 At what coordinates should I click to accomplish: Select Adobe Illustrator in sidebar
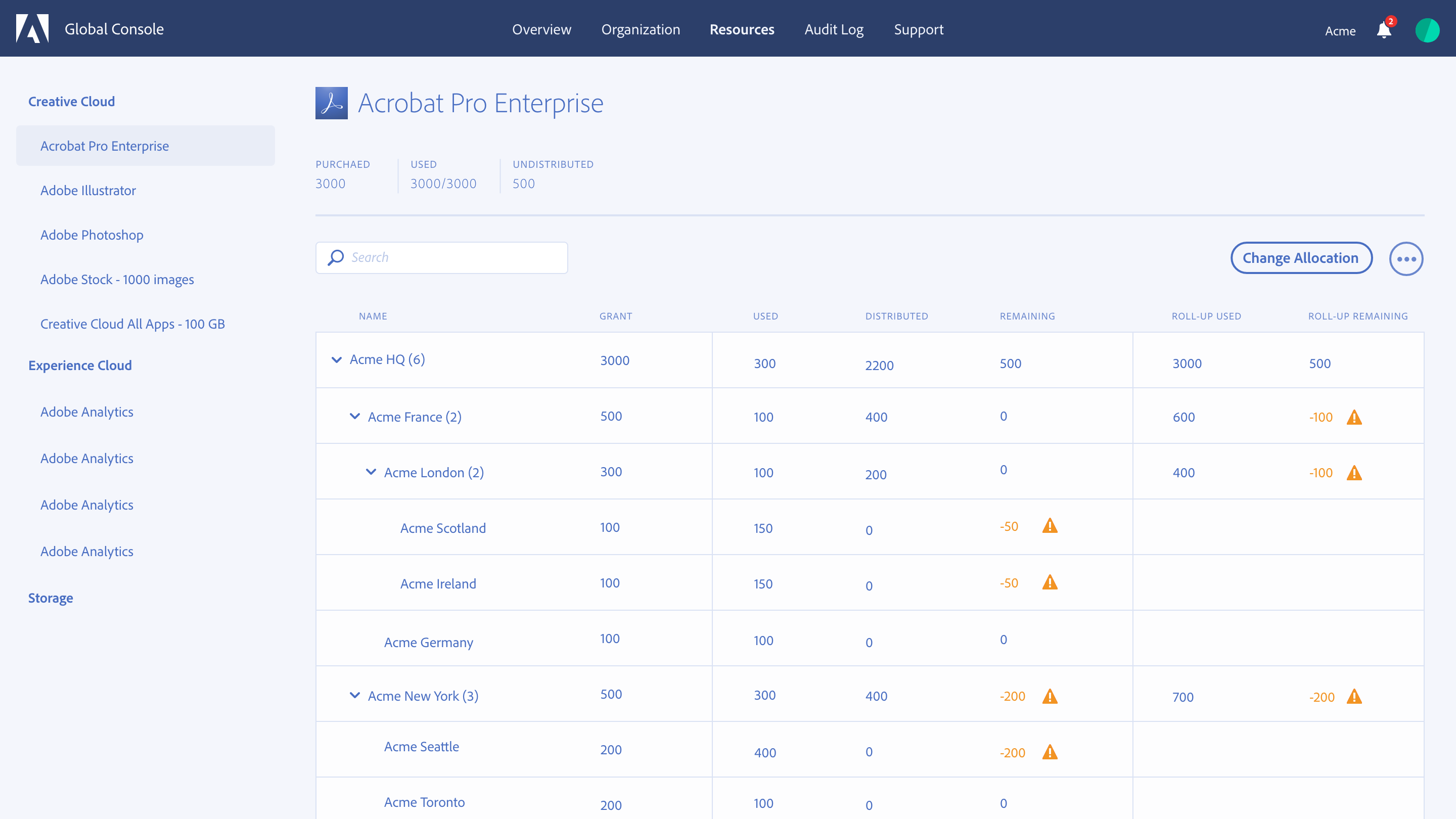pyautogui.click(x=88, y=191)
